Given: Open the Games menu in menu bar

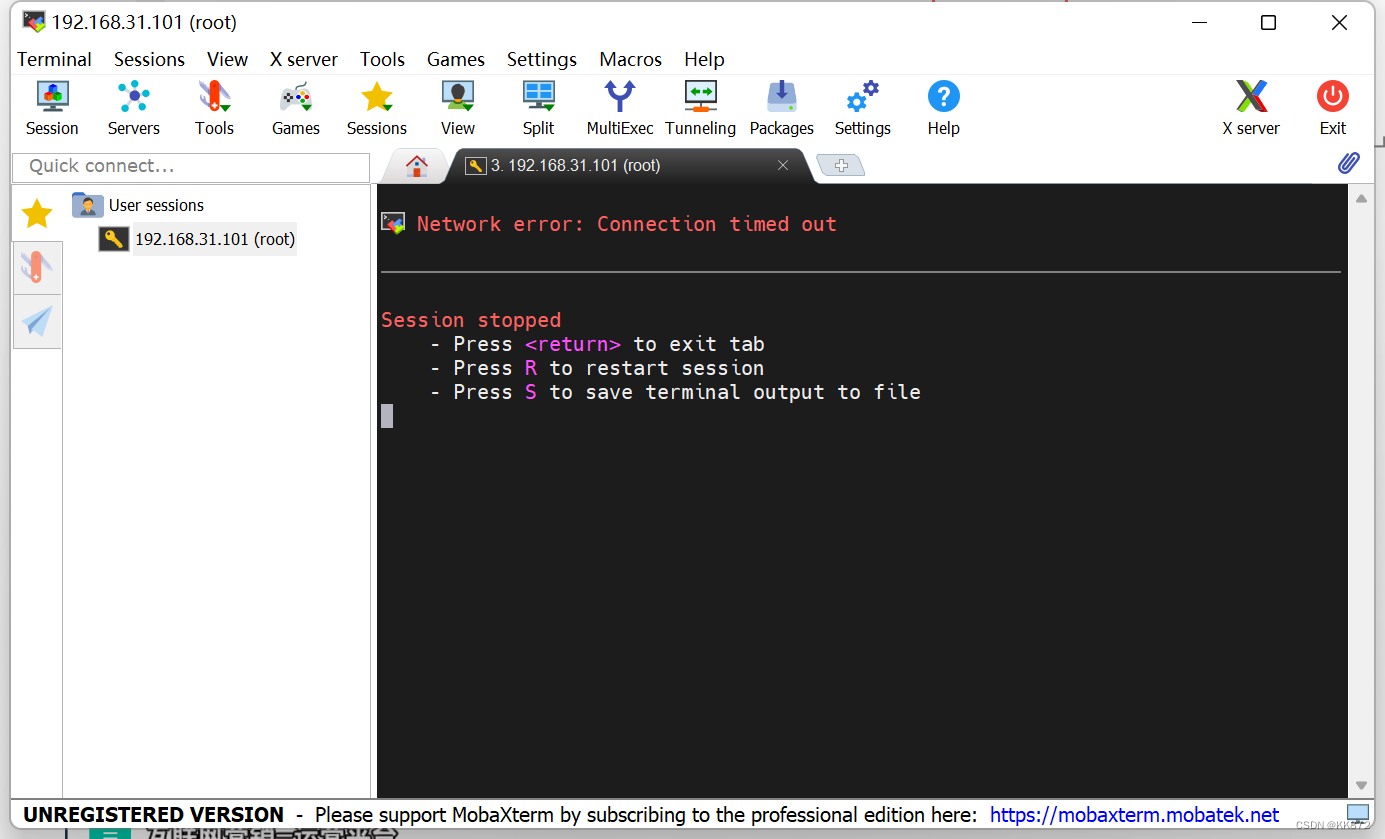Looking at the screenshot, I should (456, 59).
